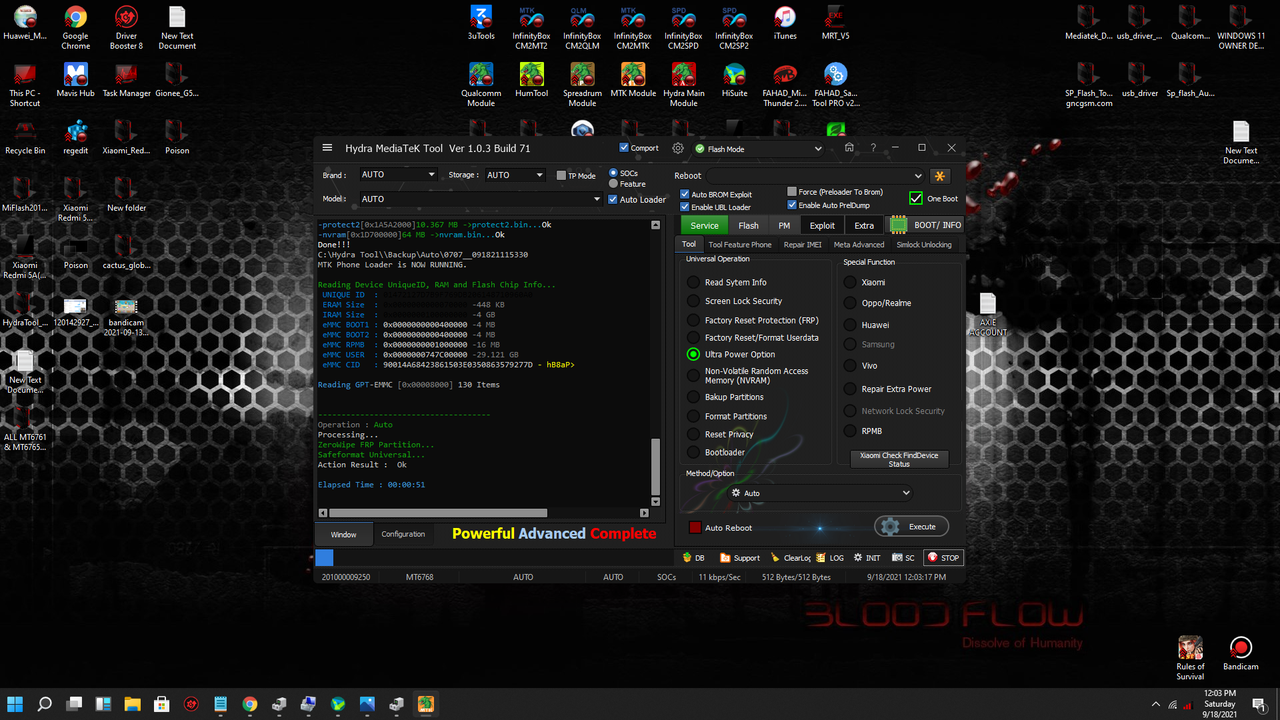Select the Feature radio button
This screenshot has height=720, width=1280.
(613, 184)
